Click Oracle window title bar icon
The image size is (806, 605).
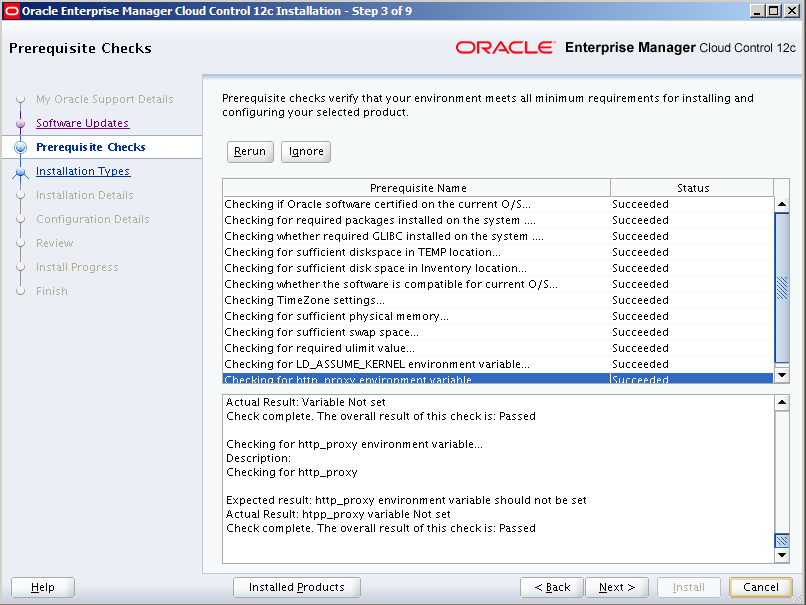coord(11,11)
